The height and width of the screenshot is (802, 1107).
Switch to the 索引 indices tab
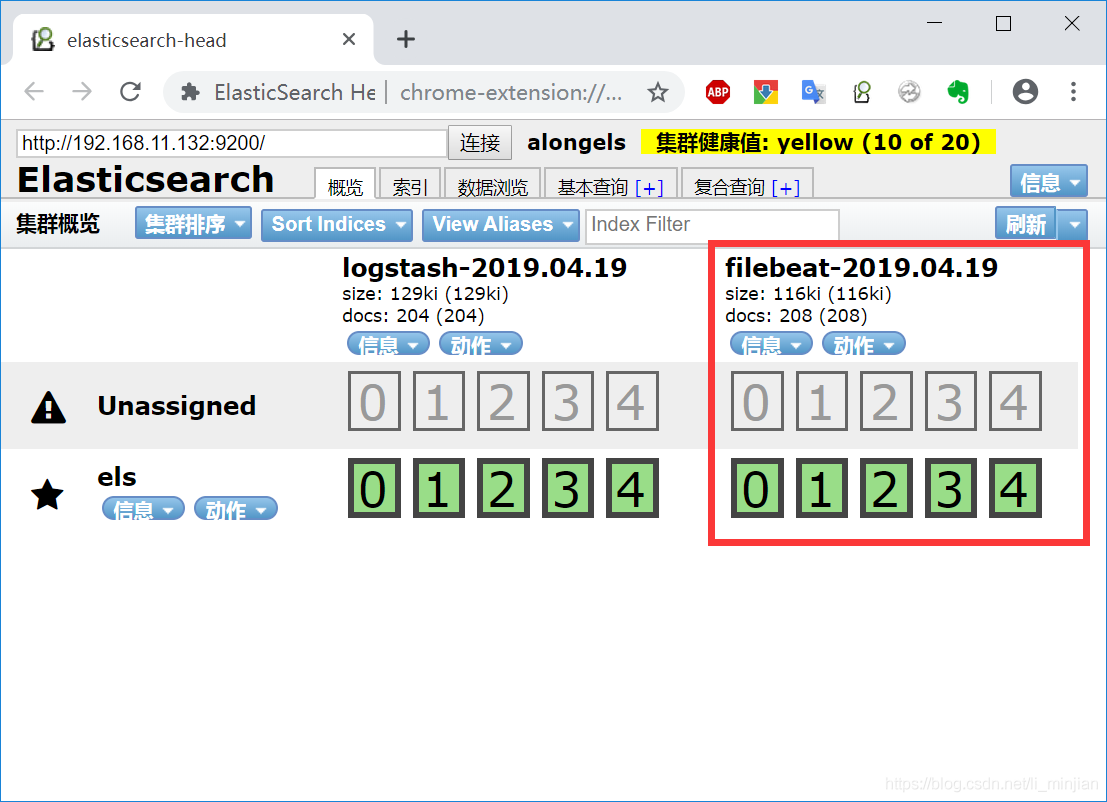410,185
